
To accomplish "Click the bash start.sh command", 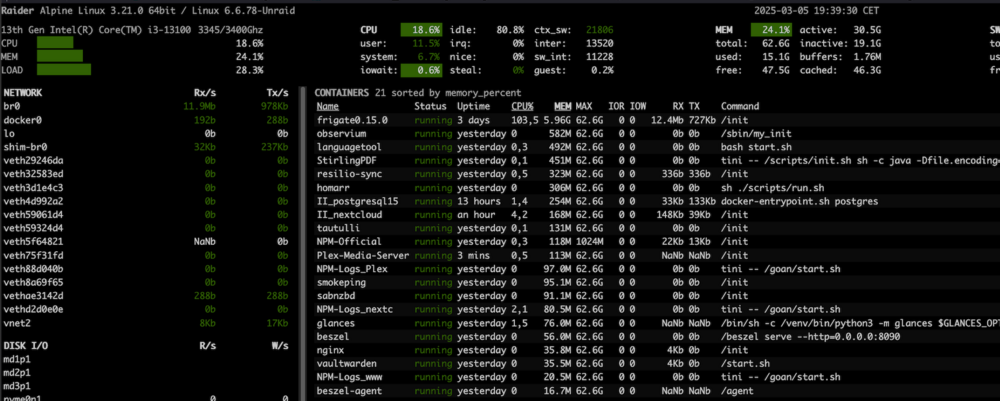I will (x=756, y=147).
